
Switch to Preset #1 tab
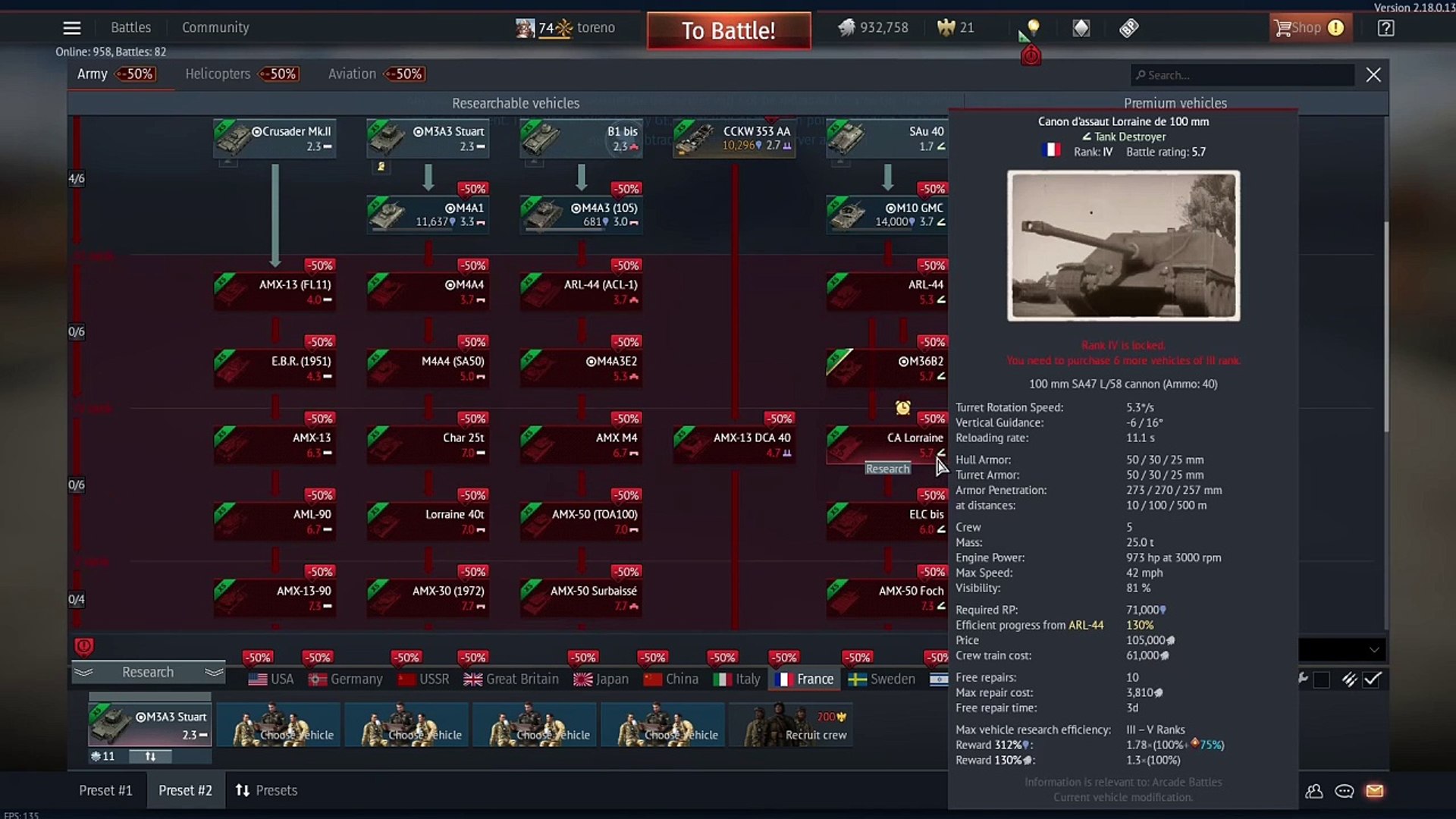tap(105, 790)
